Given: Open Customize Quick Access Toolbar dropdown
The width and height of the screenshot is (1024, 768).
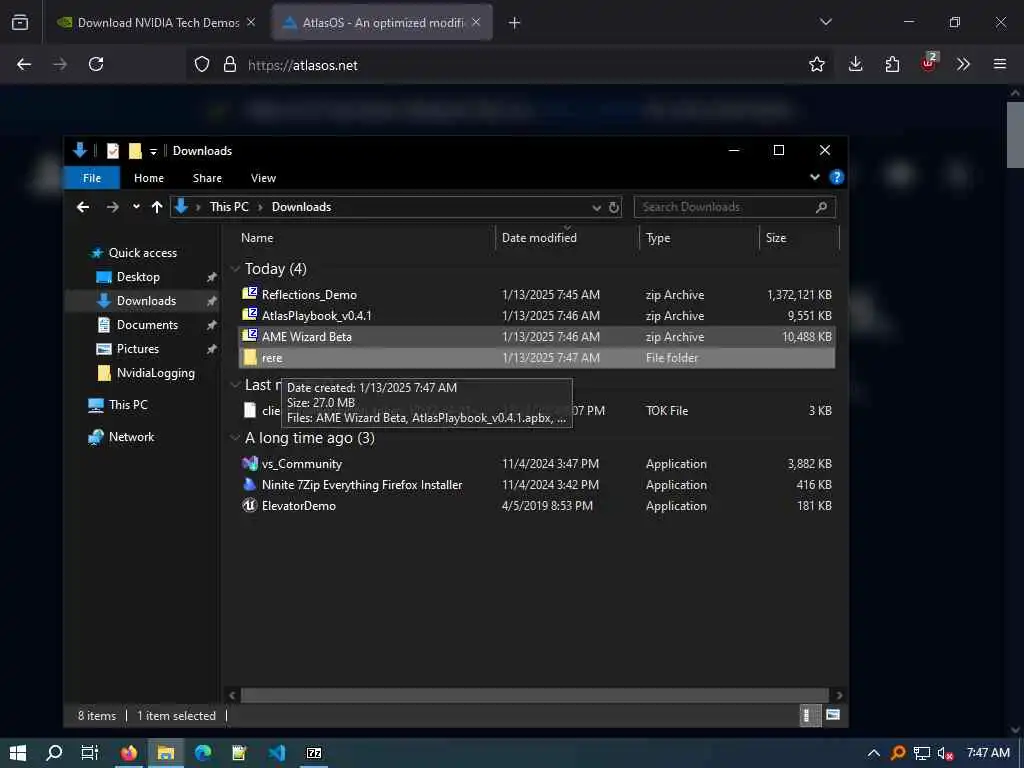Looking at the screenshot, I should pyautogui.click(x=153, y=152).
